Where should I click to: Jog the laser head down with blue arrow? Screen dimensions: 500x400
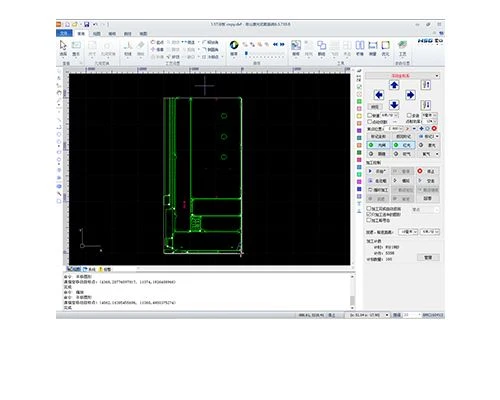(x=394, y=105)
